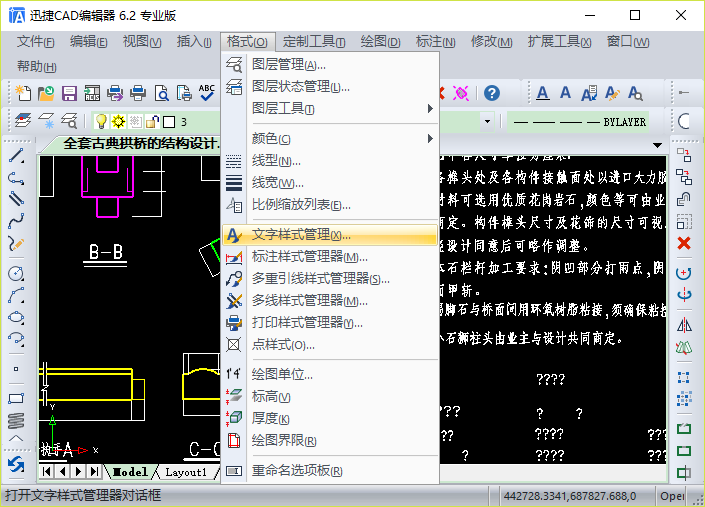Viewport: 705px width, 507px height.
Task: Open the 修改 menu
Action: pos(491,42)
